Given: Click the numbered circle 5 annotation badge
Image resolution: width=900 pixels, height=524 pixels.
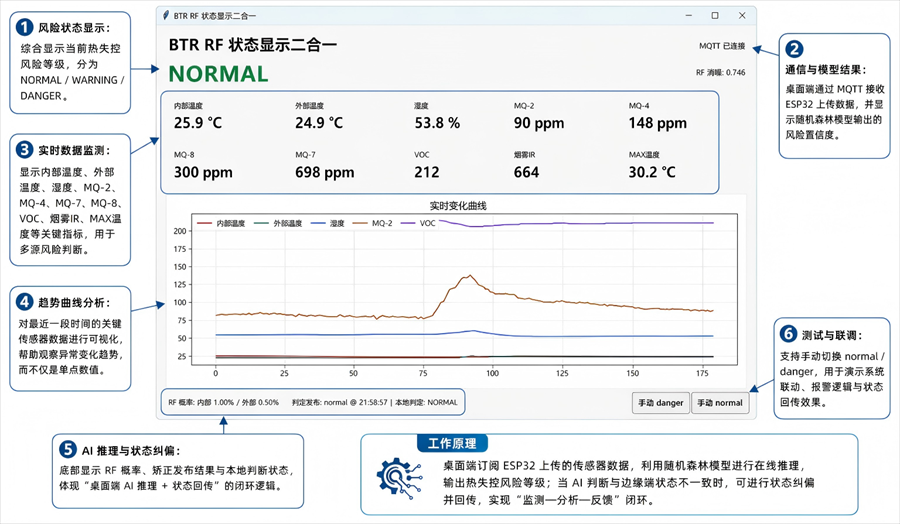Looking at the screenshot, I should (x=68, y=449).
